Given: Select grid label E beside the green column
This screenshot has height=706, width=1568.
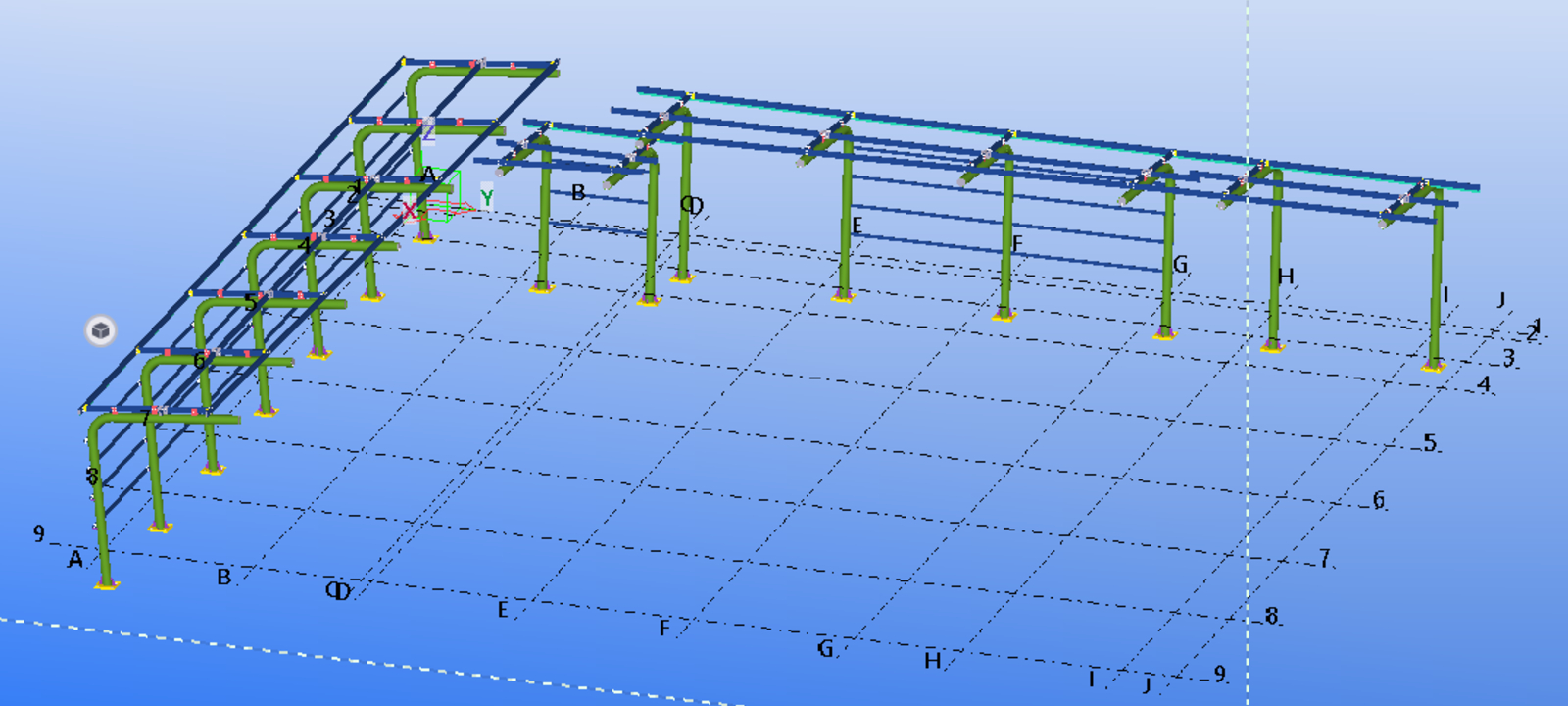Looking at the screenshot, I should point(857,227).
